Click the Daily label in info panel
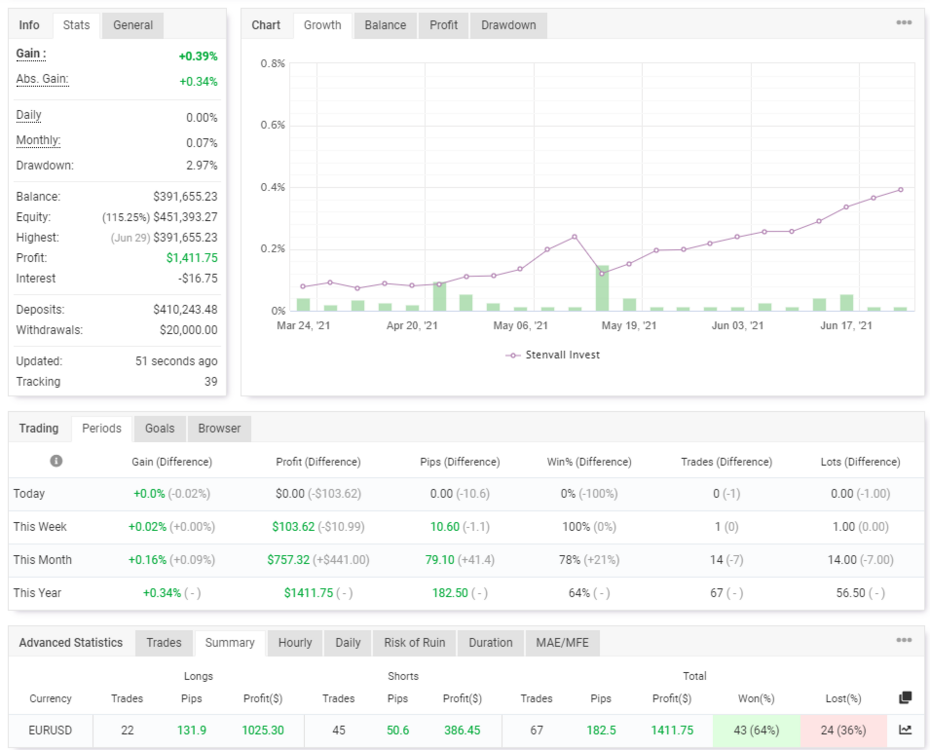This screenshot has height=750, width=930. click(x=28, y=115)
